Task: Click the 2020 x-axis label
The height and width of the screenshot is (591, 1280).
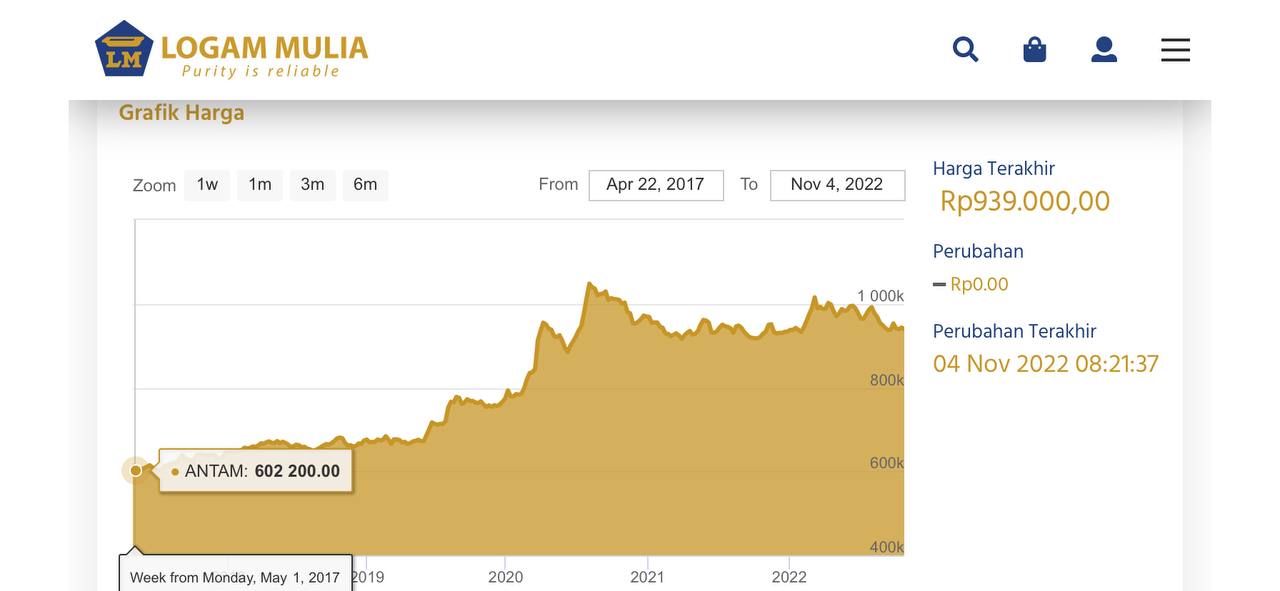Action: click(505, 577)
